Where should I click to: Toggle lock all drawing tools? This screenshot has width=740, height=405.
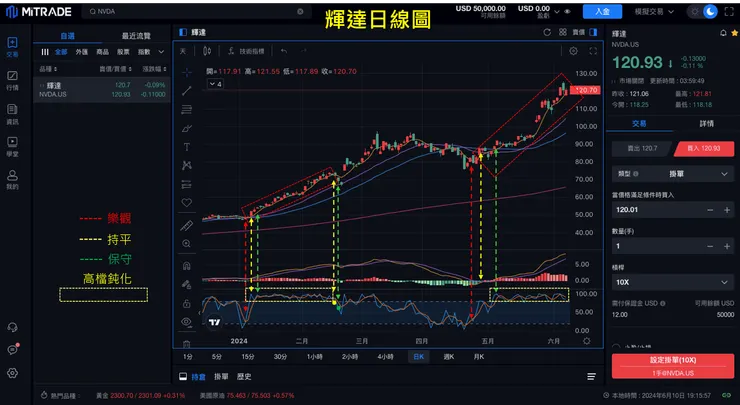187,304
